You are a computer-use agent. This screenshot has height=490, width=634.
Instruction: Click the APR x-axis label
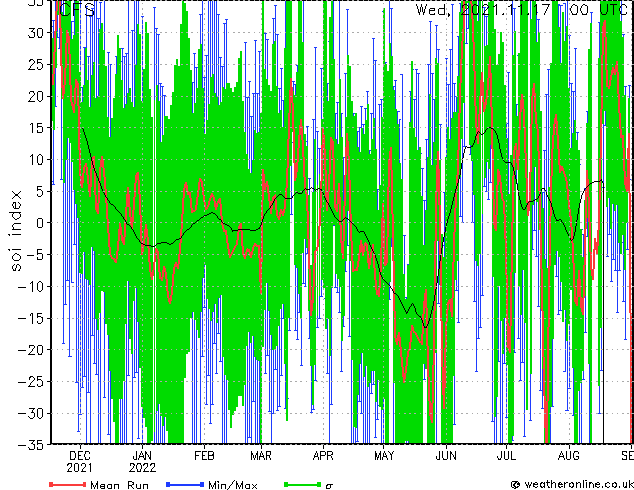coord(323,456)
